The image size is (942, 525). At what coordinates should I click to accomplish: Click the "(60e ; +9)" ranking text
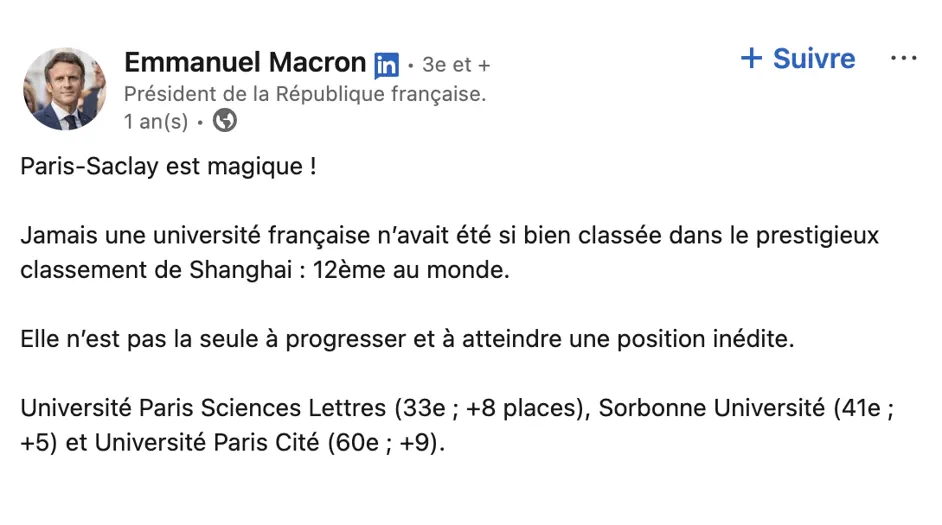[x=383, y=442]
